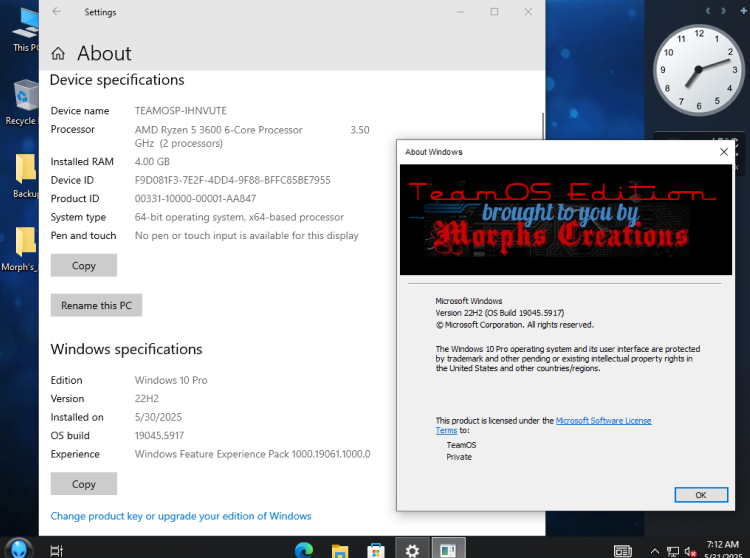750x558 pixels.
Task: Copy the Windows specifications
Action: pyautogui.click(x=84, y=484)
